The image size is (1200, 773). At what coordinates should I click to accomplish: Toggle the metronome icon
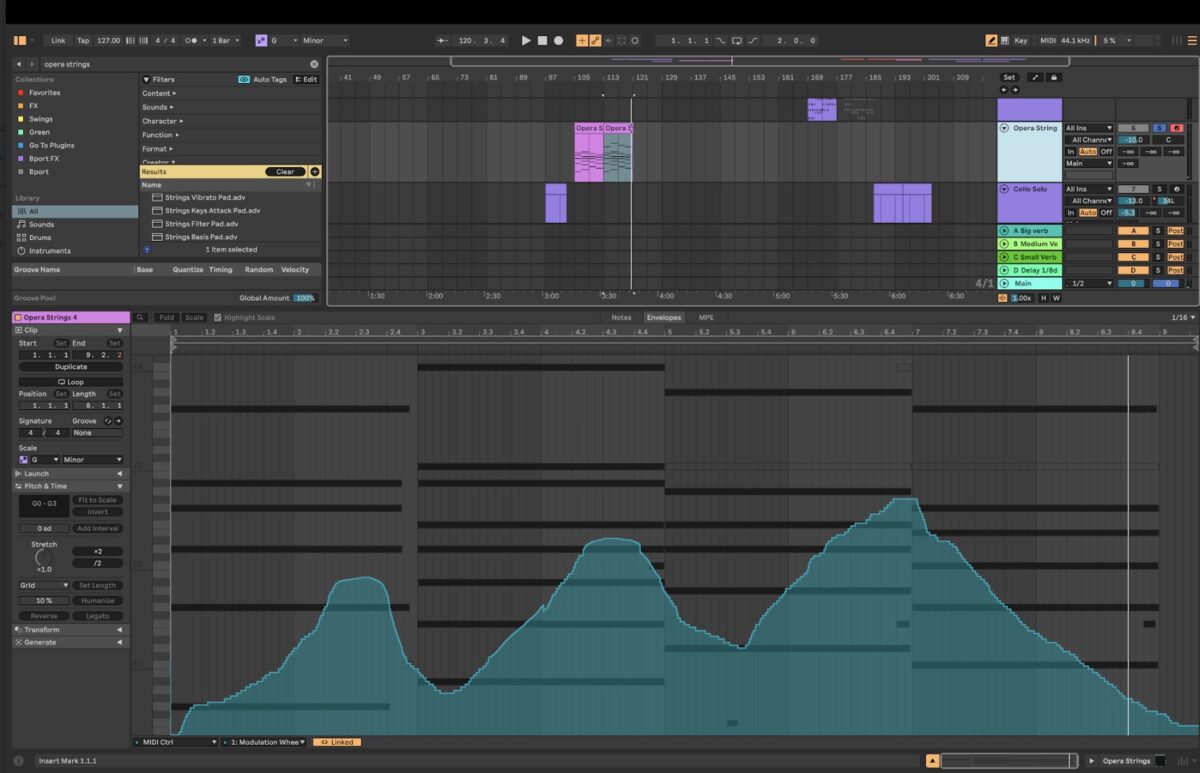(190, 41)
